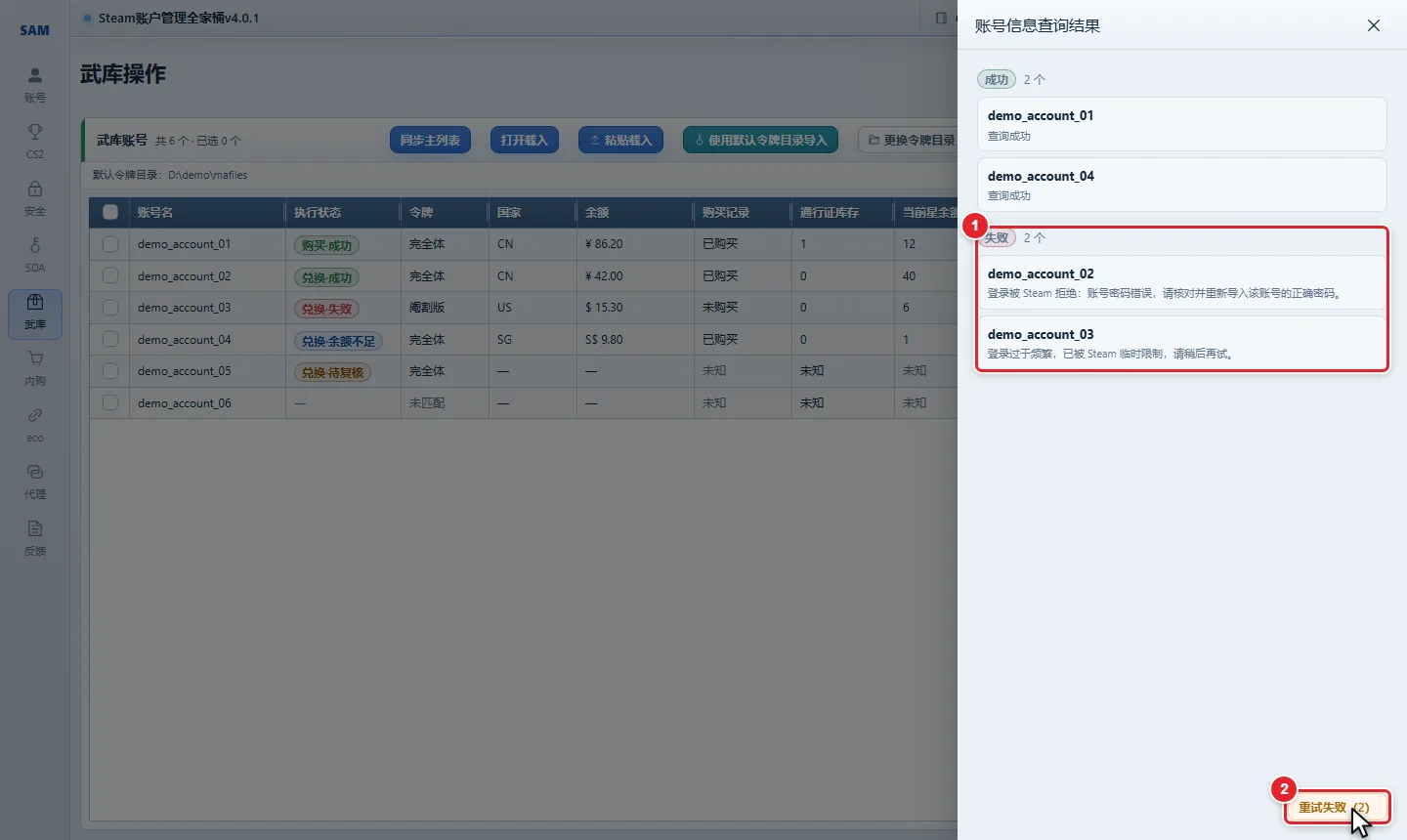Select the 武库 sidebar item
This screenshot has width=1407, height=840.
pos(35,313)
